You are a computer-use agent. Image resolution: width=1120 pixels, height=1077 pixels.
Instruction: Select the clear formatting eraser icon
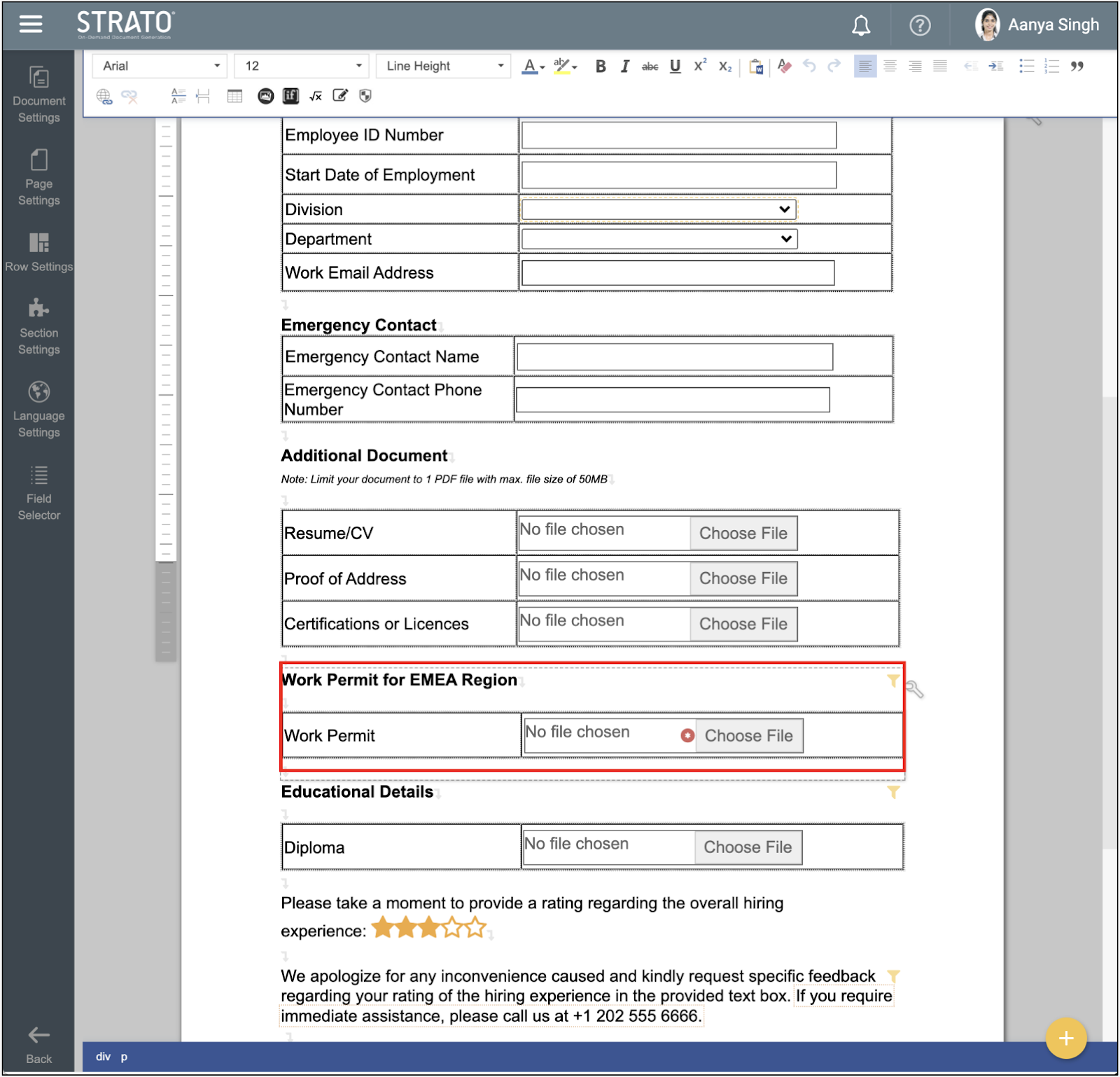(x=783, y=66)
